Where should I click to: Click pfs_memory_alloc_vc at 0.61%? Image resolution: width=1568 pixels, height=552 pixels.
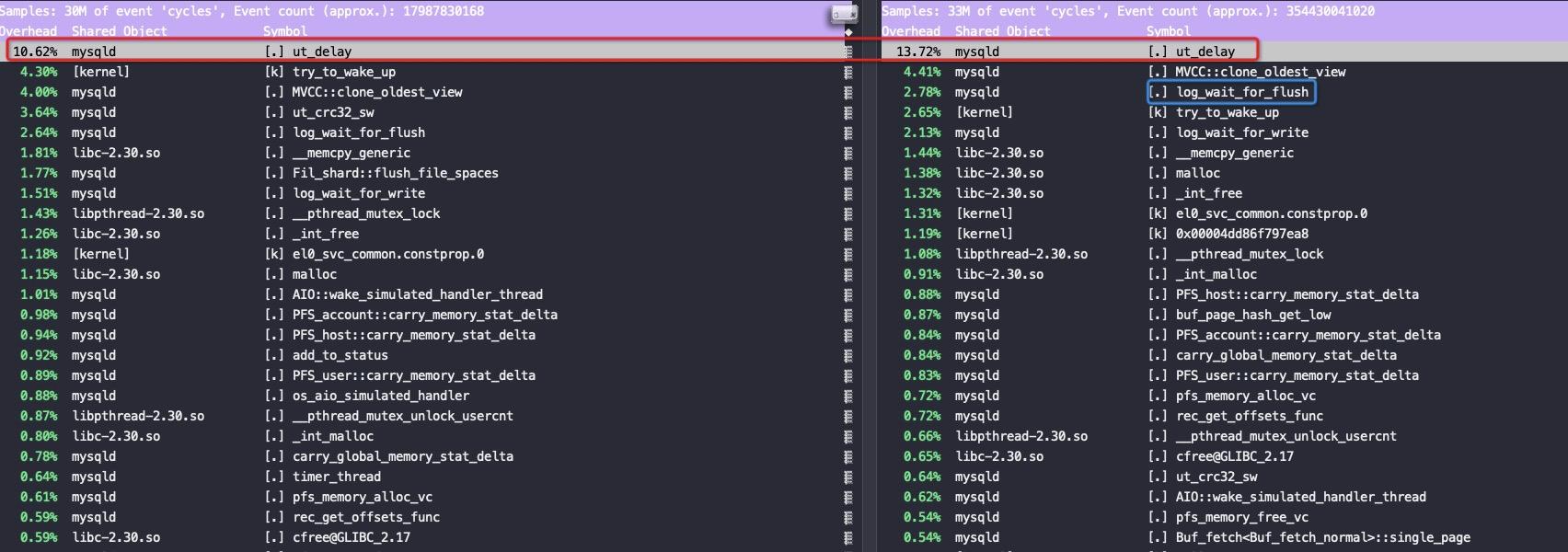tap(363, 497)
